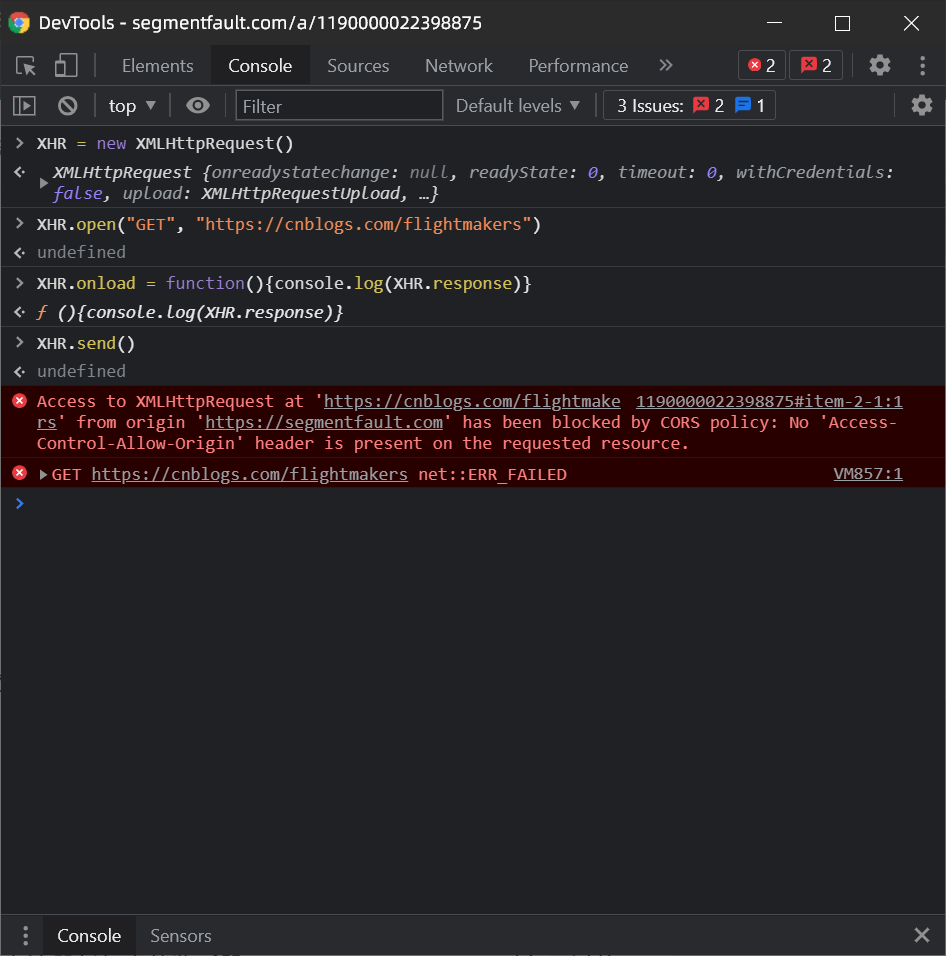Image resolution: width=946 pixels, height=956 pixels.
Task: Open the top JavaScript context dropdown
Action: point(132,106)
